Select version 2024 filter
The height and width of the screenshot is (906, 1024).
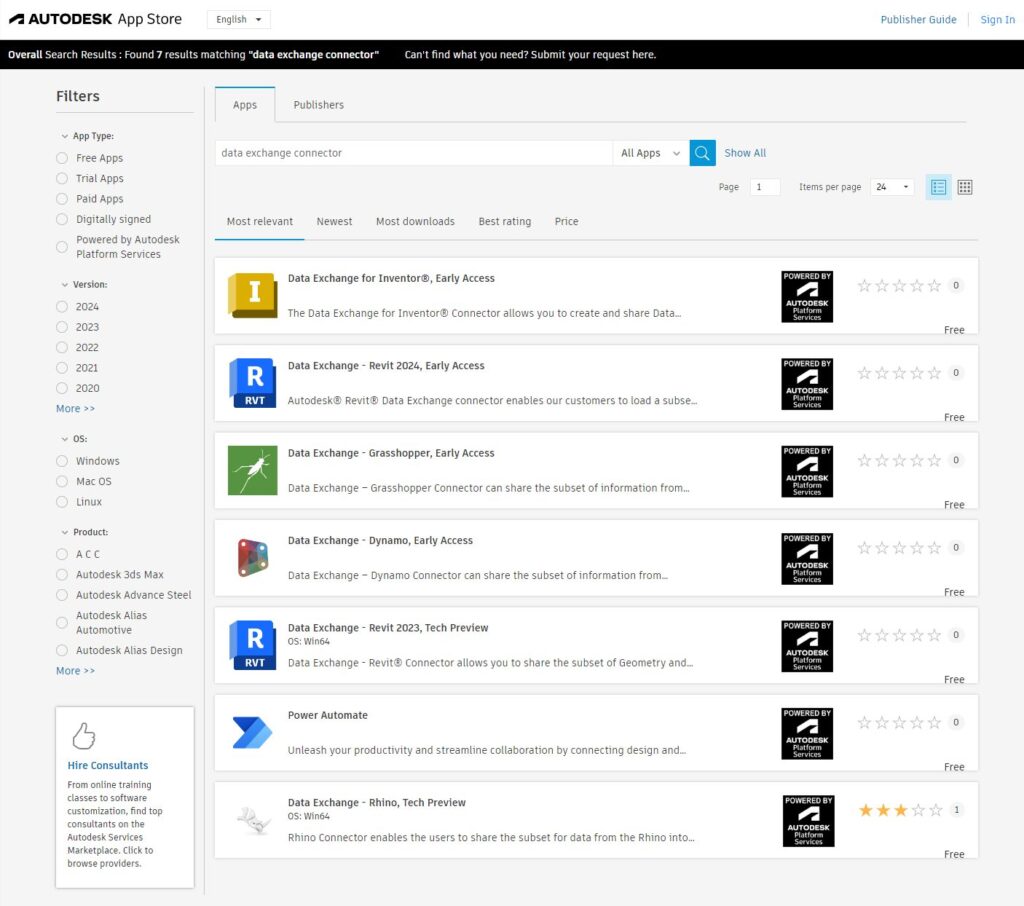pos(62,306)
